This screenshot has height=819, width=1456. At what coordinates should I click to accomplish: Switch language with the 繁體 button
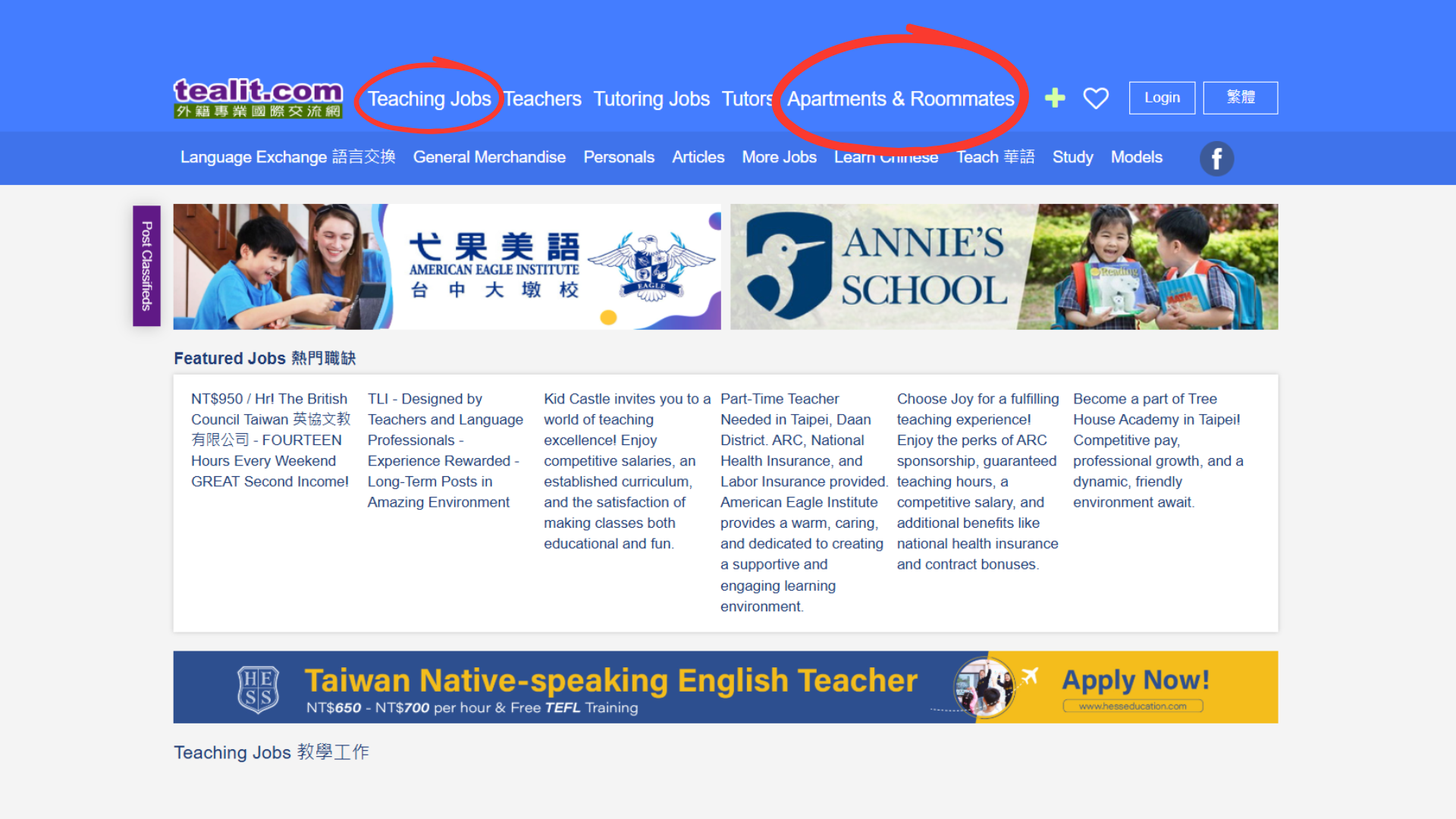[1240, 98]
